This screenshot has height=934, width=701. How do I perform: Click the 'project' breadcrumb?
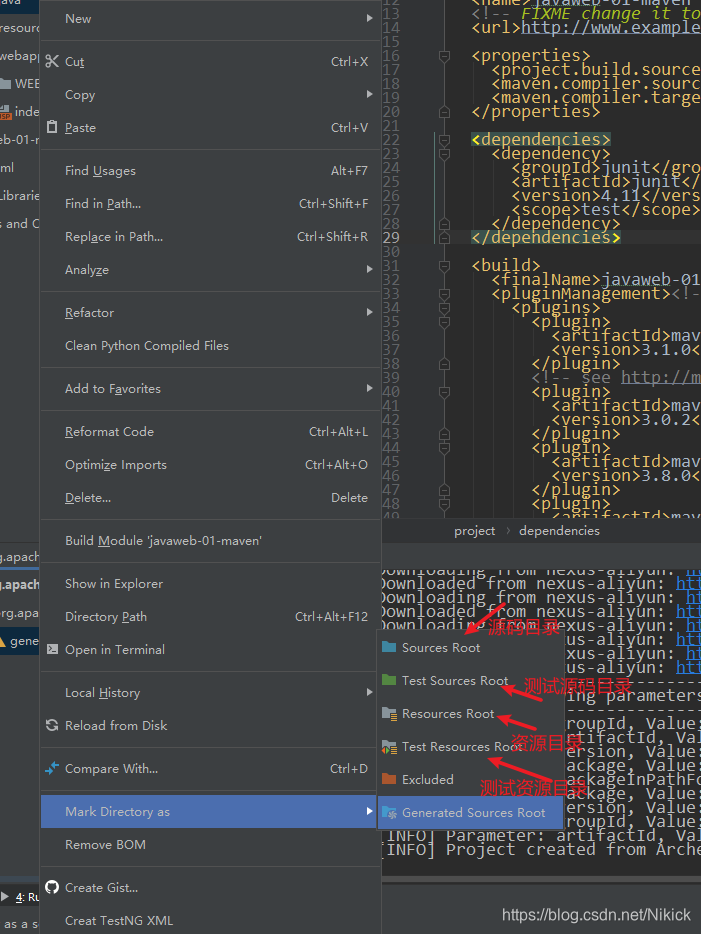pos(474,531)
